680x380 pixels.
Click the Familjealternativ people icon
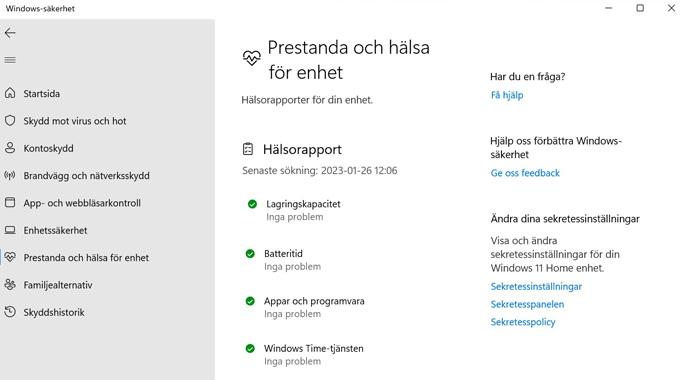point(10,285)
